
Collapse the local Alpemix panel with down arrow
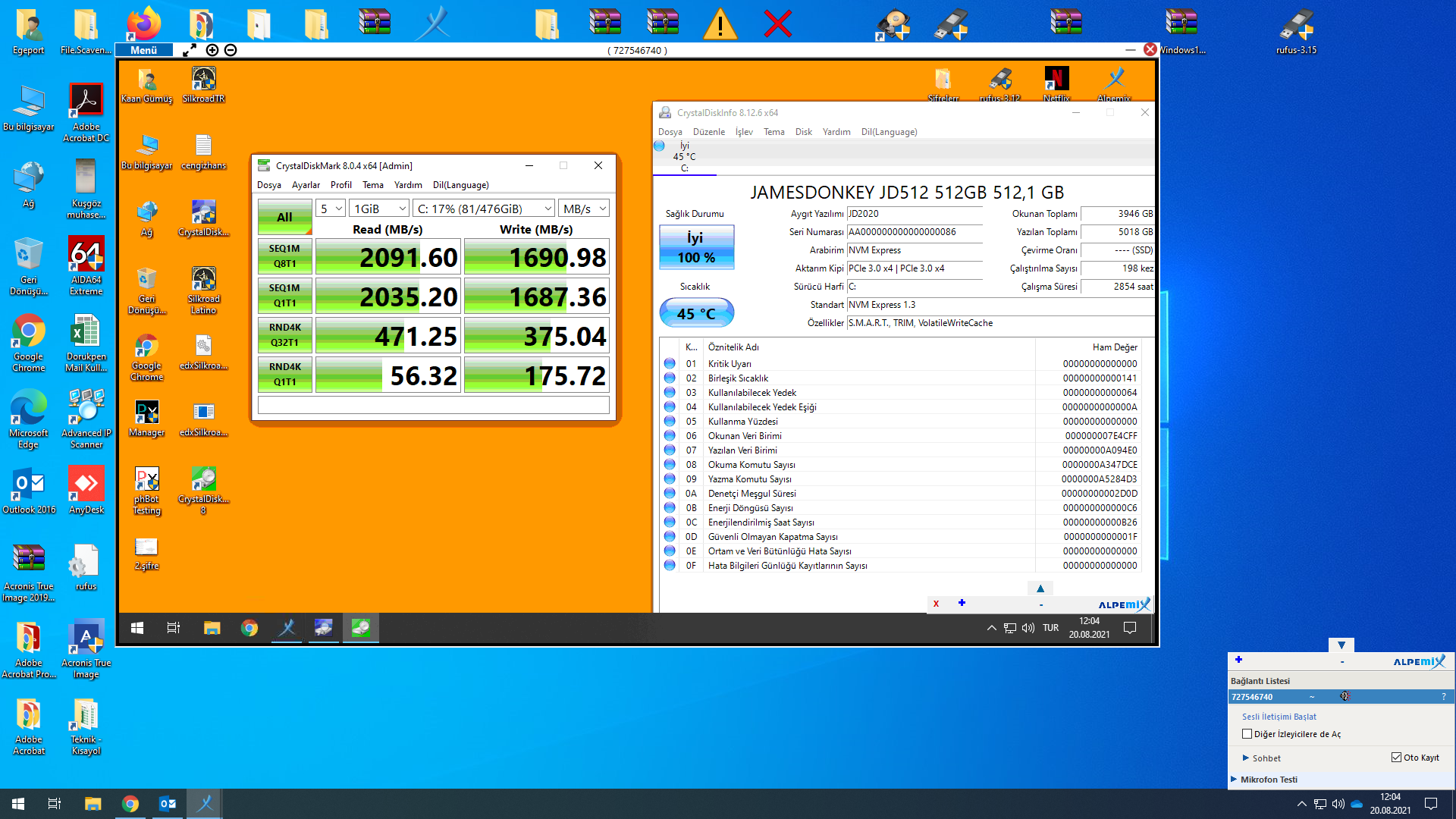point(1341,645)
